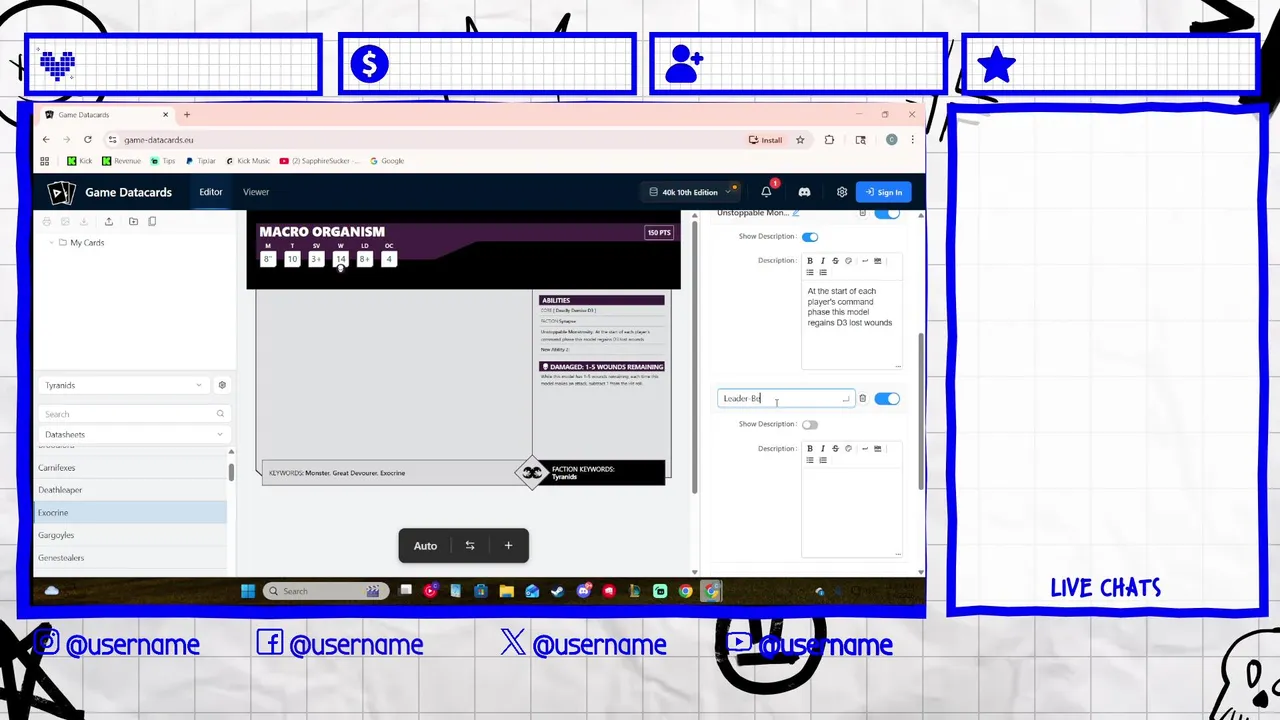Reload the browser page
The image size is (1280, 720).
click(x=88, y=140)
